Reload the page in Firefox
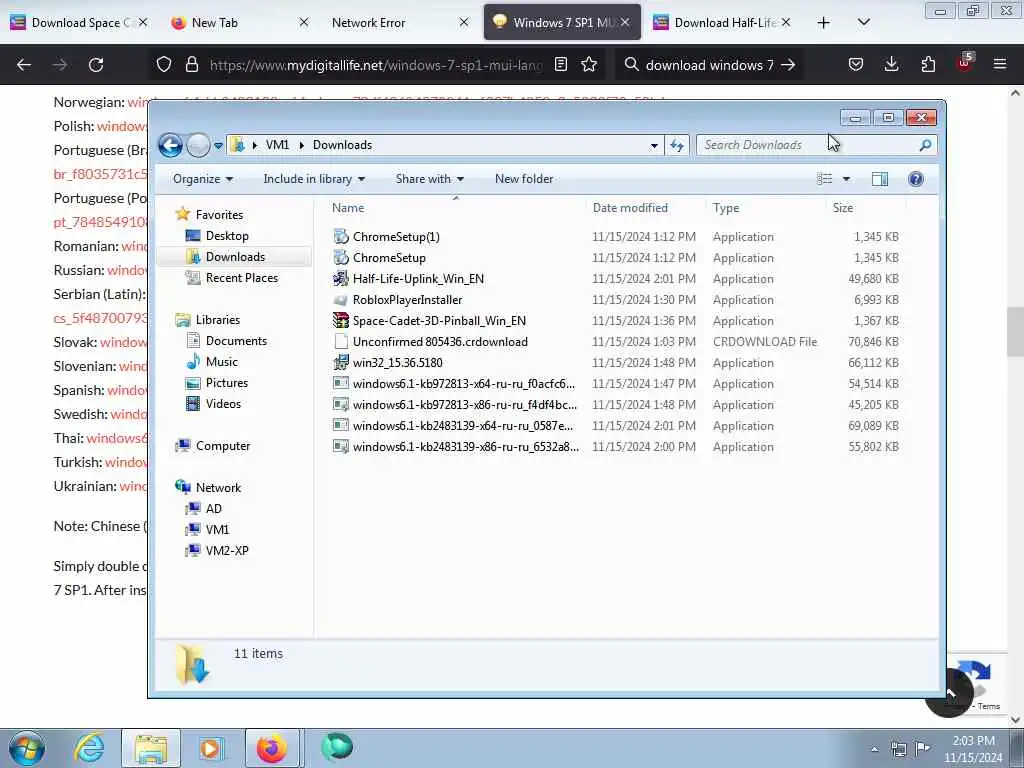This screenshot has width=1024, height=768. click(x=96, y=65)
